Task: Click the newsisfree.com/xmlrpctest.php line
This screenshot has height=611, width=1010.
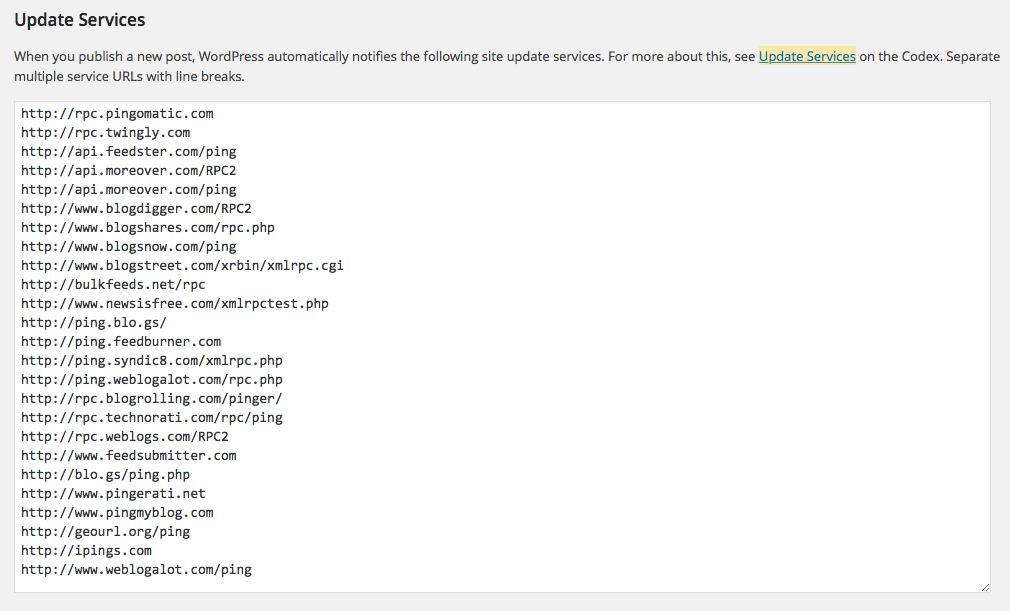Action: click(x=175, y=304)
